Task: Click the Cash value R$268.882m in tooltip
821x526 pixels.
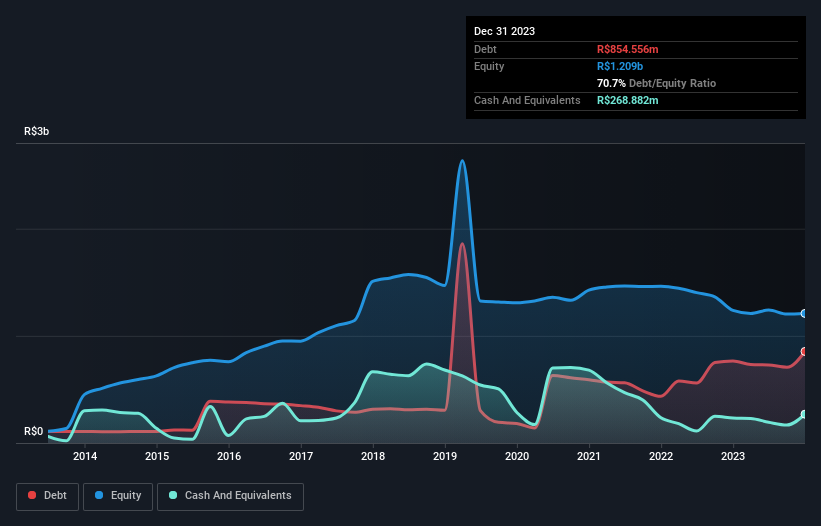Action: pos(628,100)
